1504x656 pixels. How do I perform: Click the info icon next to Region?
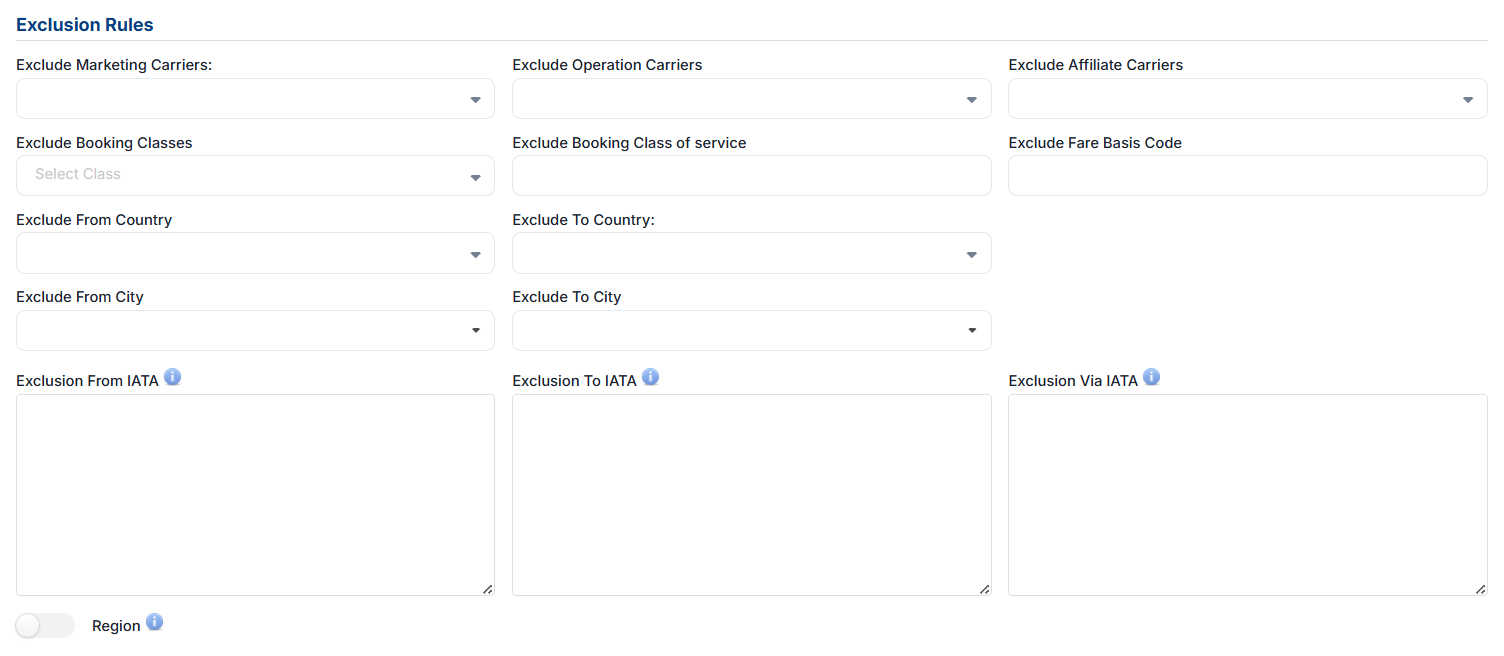click(154, 622)
